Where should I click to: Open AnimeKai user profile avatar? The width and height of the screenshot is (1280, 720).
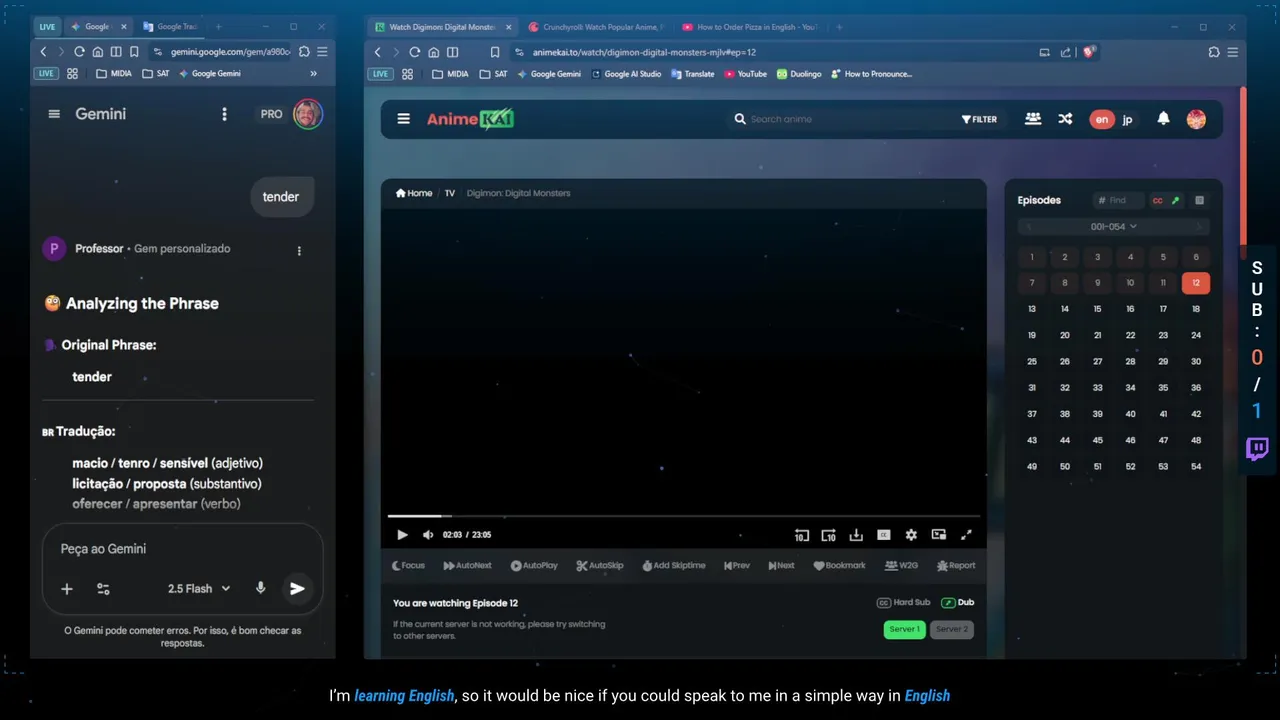tap(1196, 119)
